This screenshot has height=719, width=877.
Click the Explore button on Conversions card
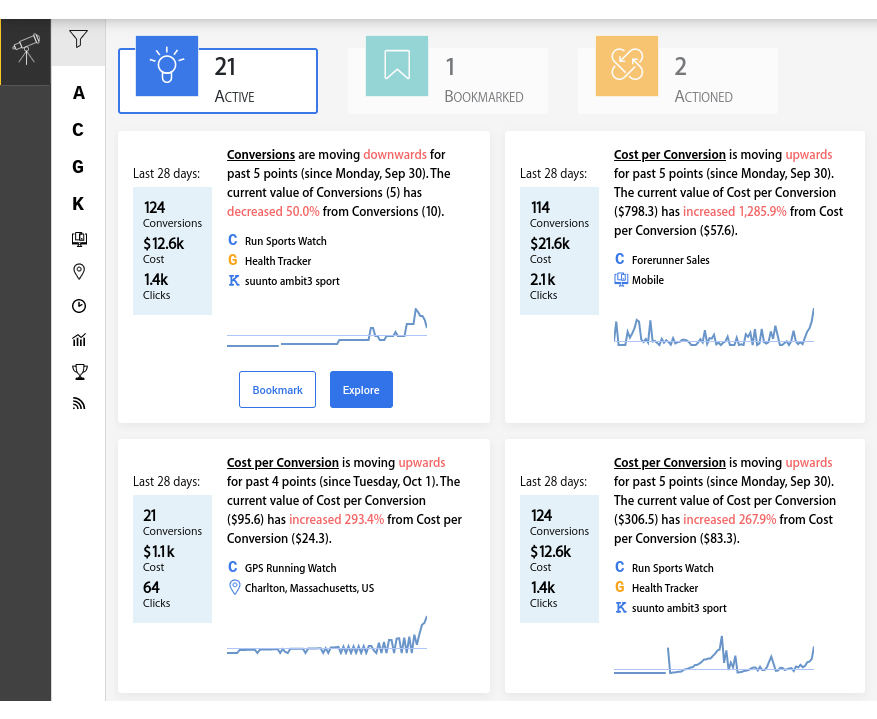click(361, 390)
